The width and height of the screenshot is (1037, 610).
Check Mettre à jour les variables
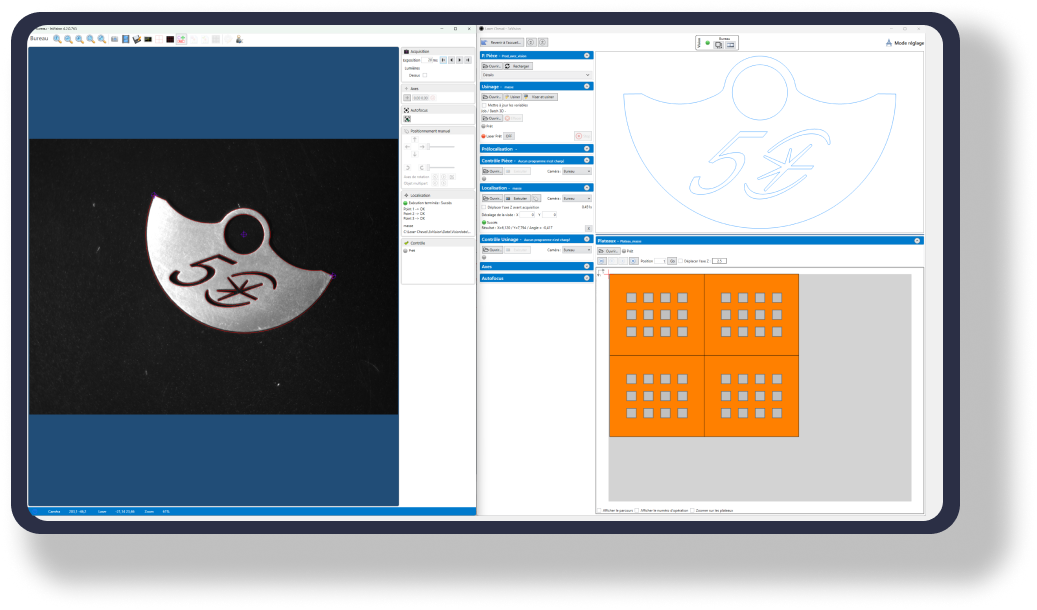pyautogui.click(x=485, y=105)
